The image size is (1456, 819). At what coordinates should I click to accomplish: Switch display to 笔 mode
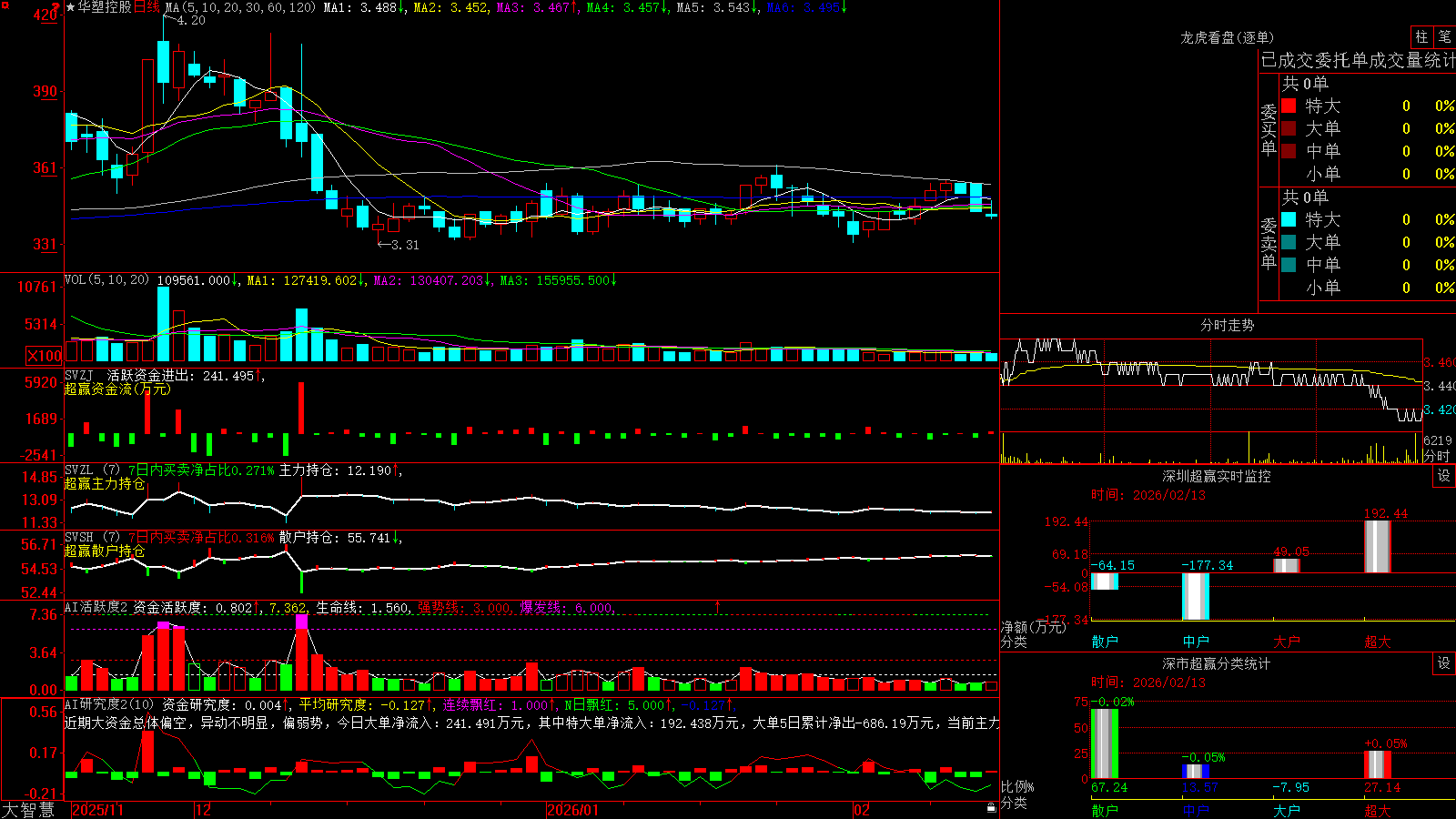point(1444,37)
